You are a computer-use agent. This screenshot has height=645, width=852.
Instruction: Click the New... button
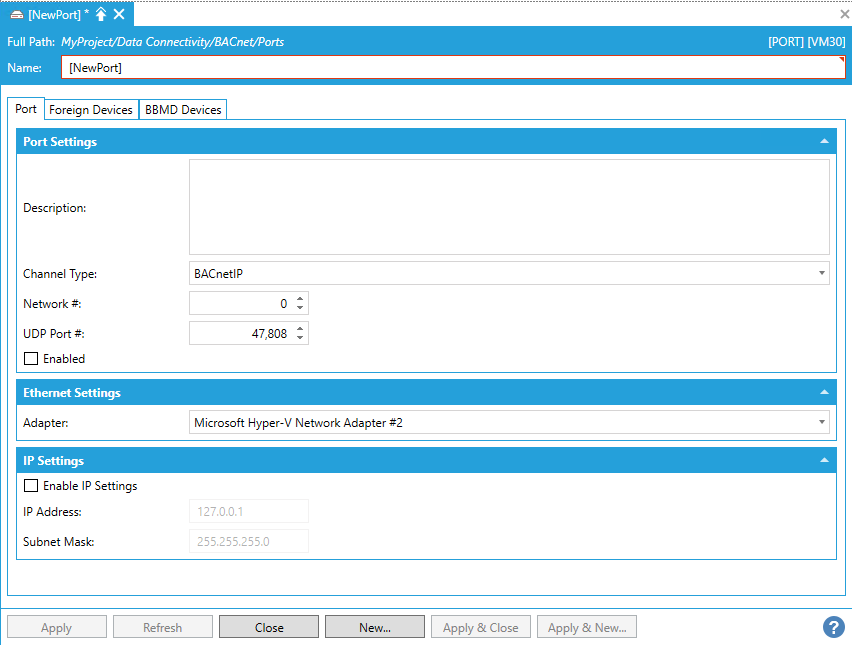coord(375,627)
